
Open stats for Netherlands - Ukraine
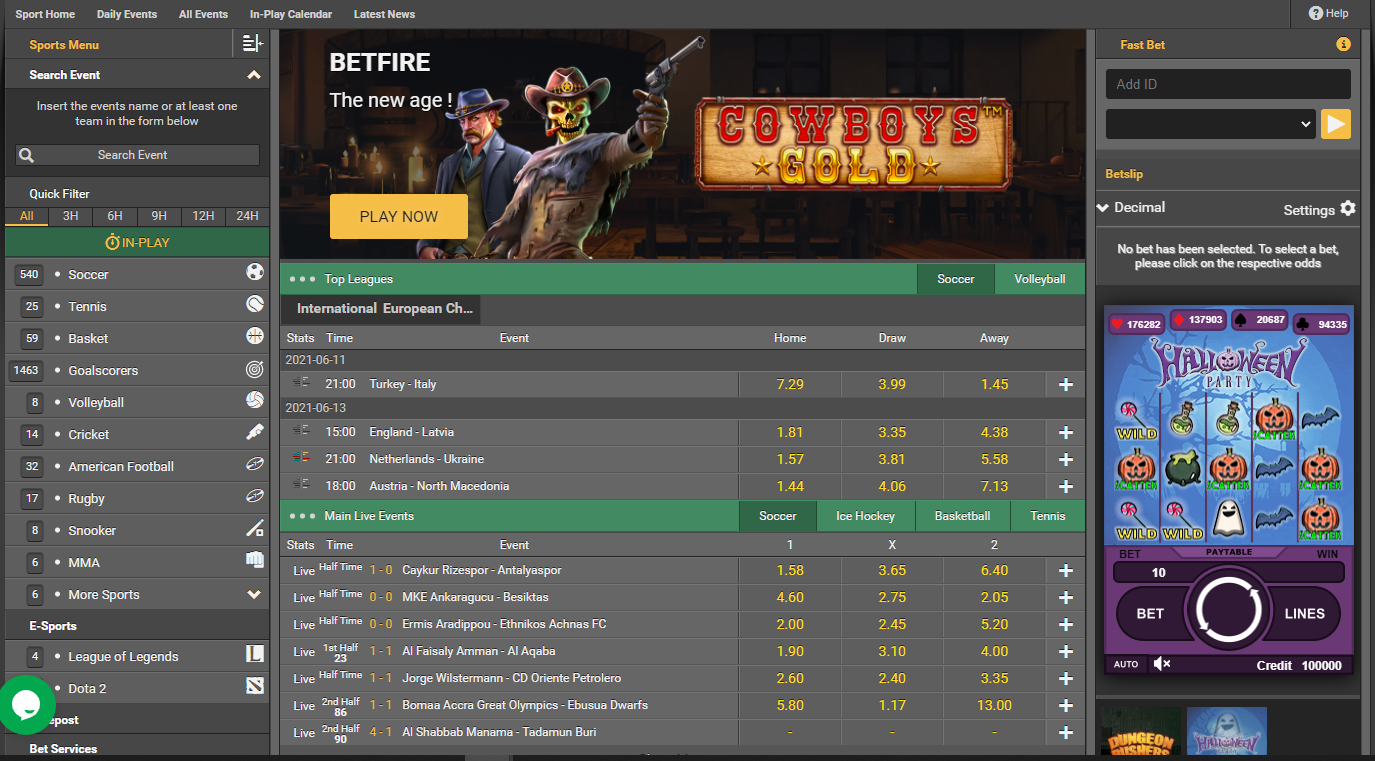click(300, 458)
